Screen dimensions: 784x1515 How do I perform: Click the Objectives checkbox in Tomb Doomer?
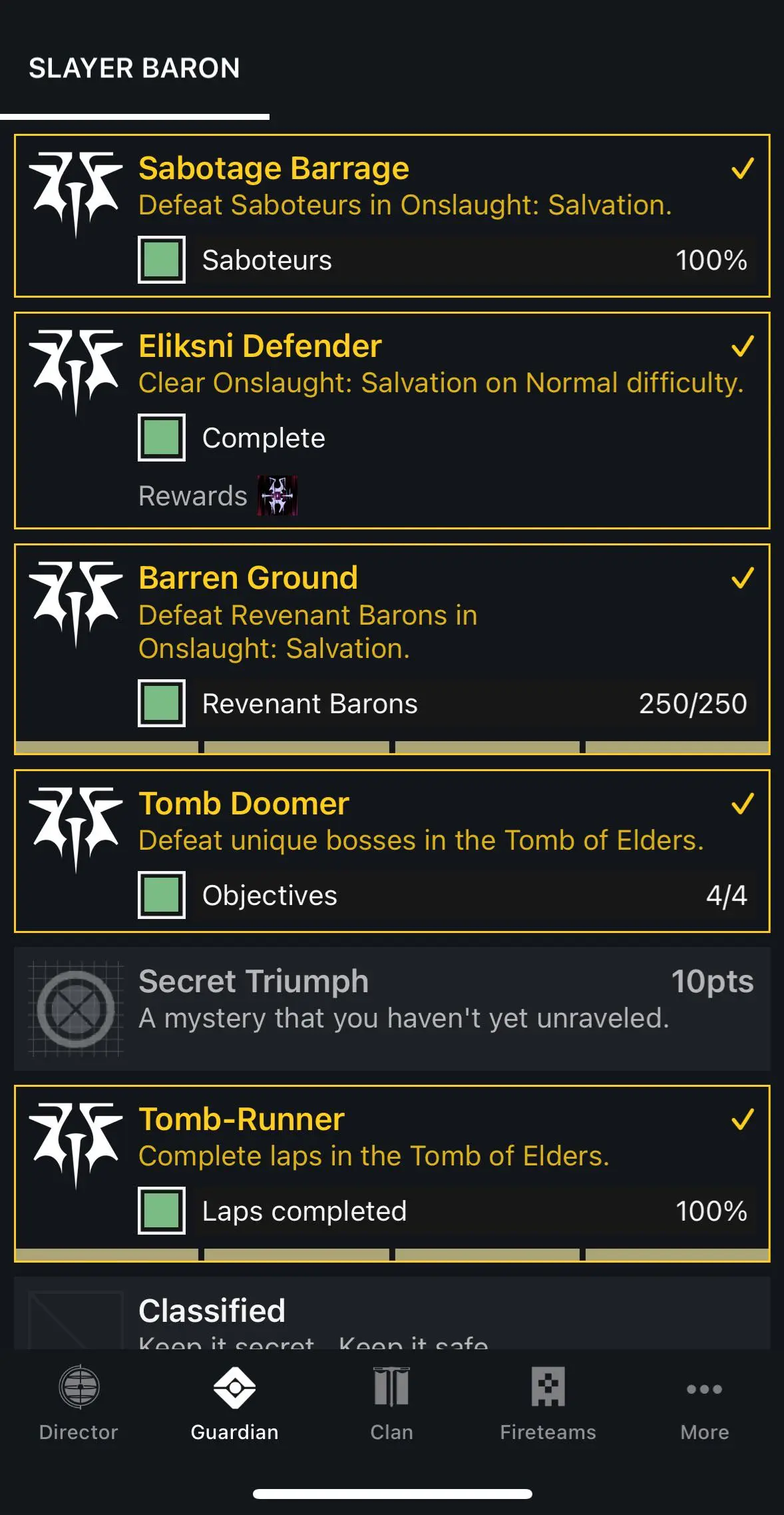pos(162,895)
